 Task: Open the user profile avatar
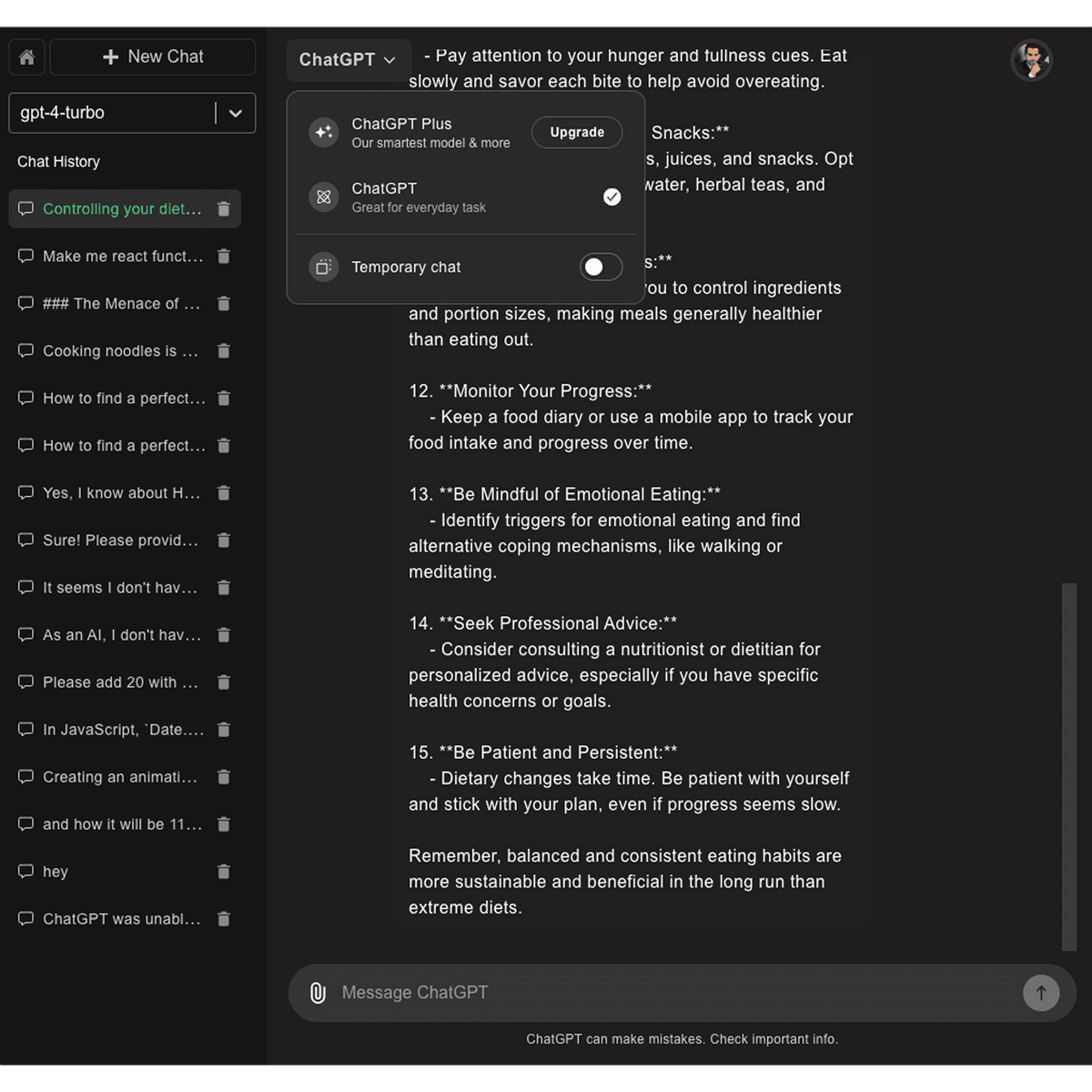(x=1031, y=61)
